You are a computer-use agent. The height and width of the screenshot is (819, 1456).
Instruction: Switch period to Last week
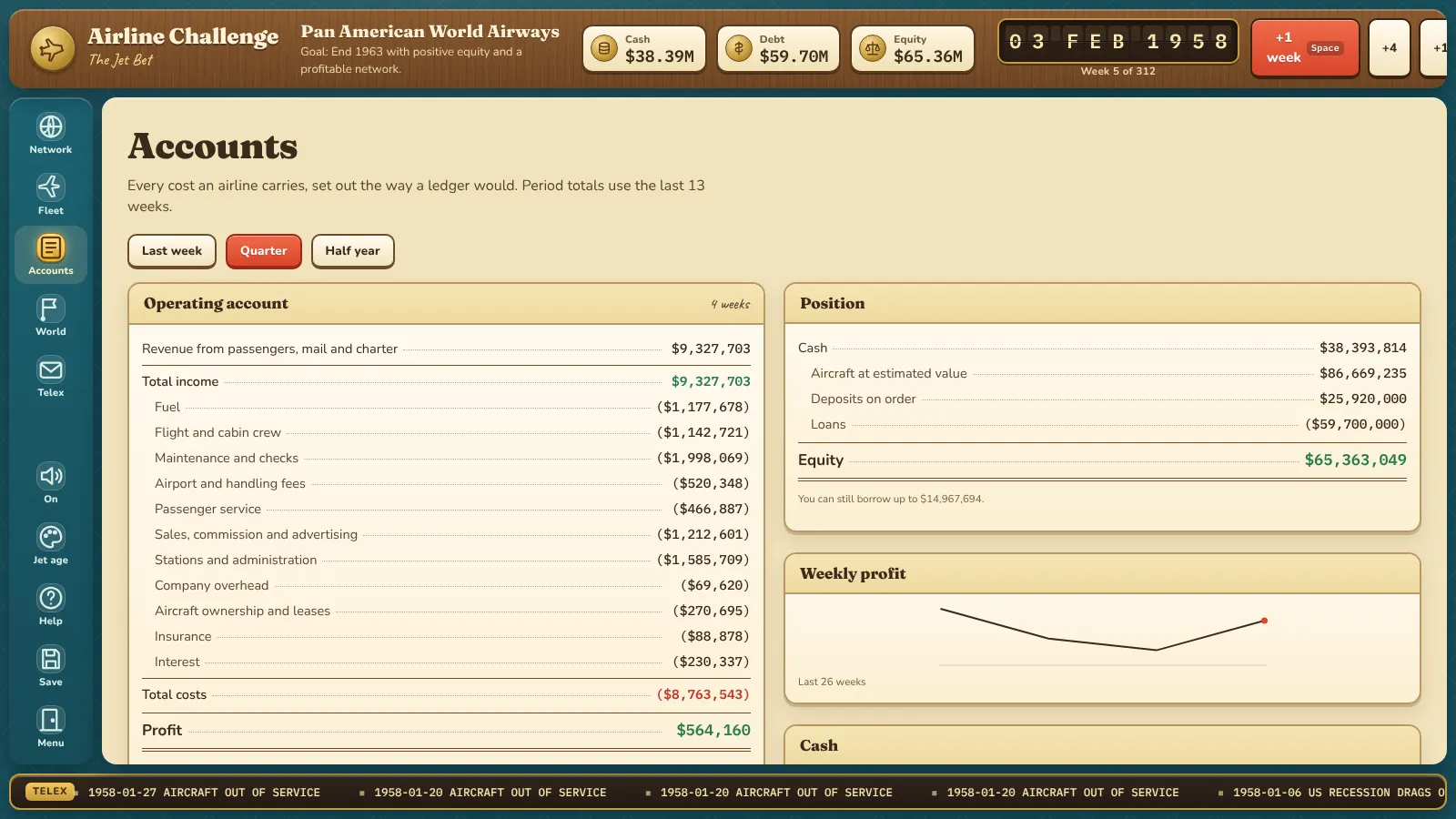tap(172, 251)
